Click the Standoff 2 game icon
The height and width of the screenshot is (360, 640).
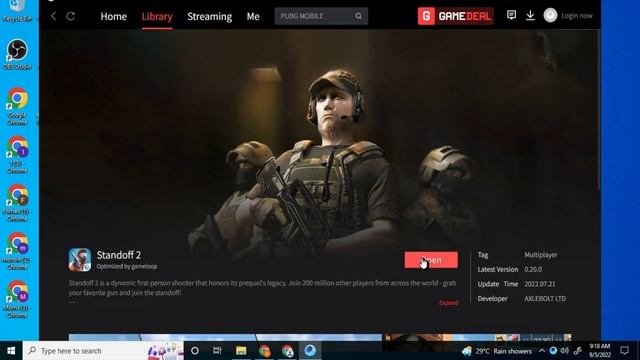(x=80, y=260)
